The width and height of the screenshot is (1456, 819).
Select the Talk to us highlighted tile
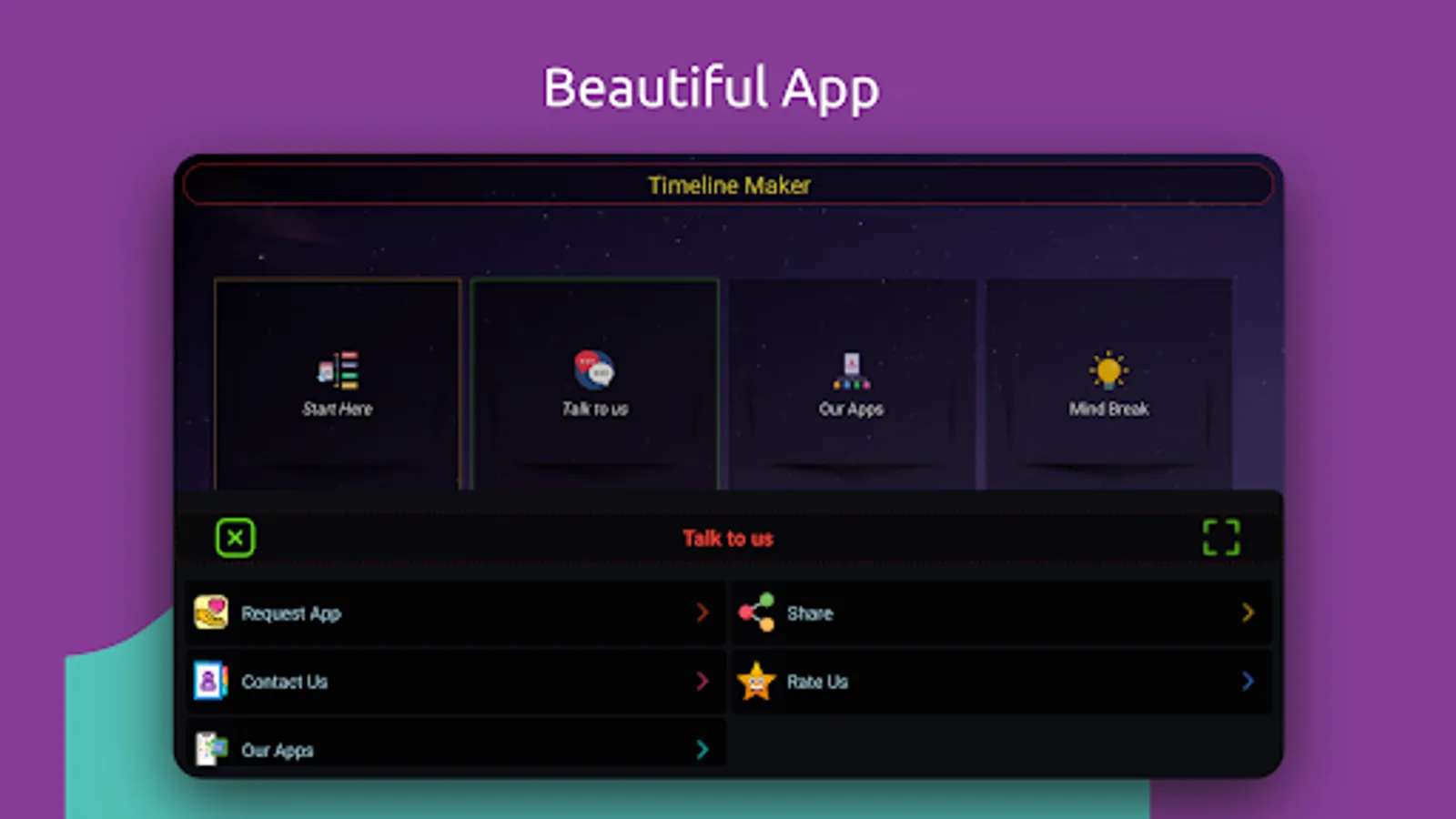tap(594, 382)
